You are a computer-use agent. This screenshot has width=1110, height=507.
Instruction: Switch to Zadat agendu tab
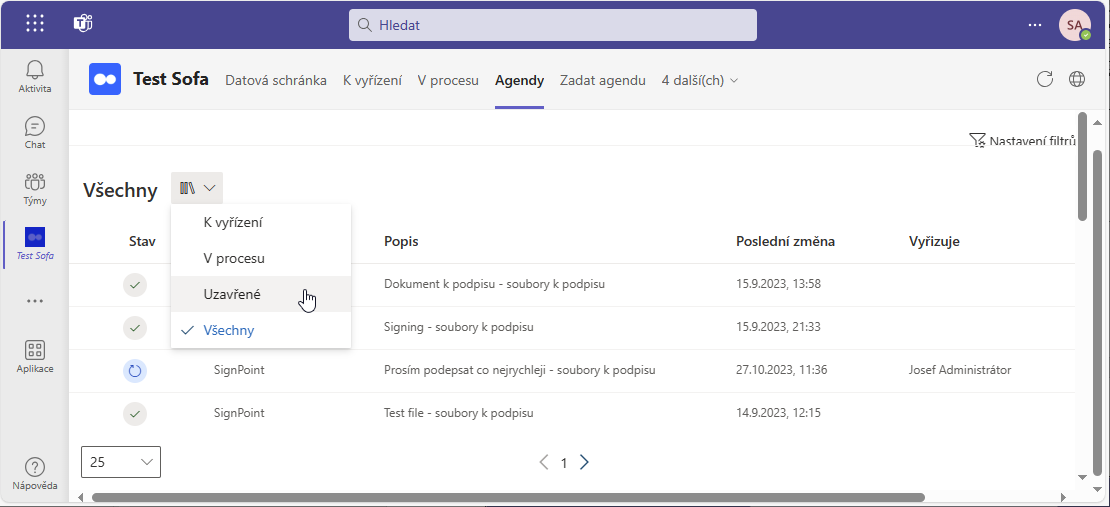pyautogui.click(x=602, y=80)
